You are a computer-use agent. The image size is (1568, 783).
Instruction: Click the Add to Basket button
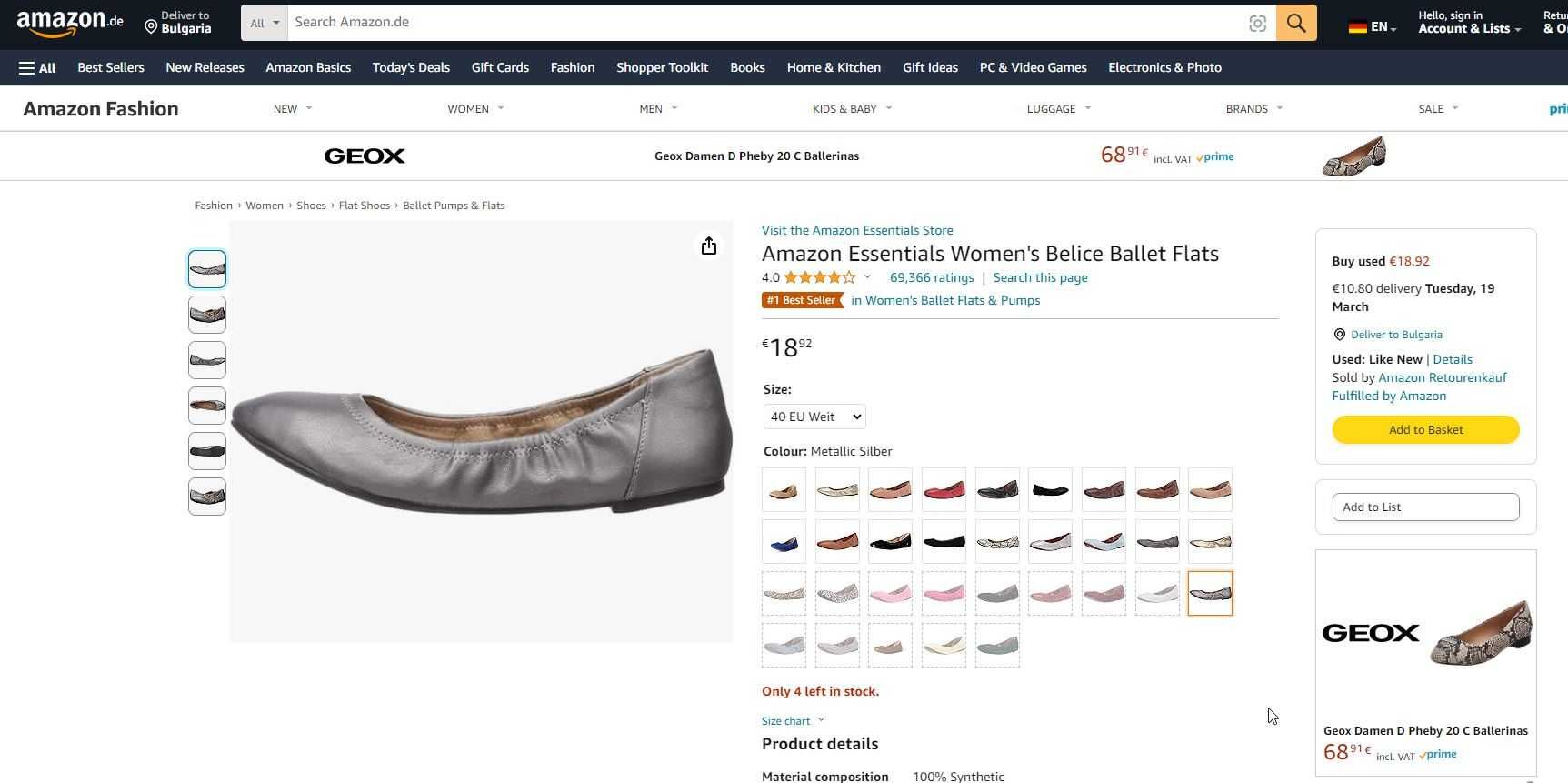point(1425,430)
